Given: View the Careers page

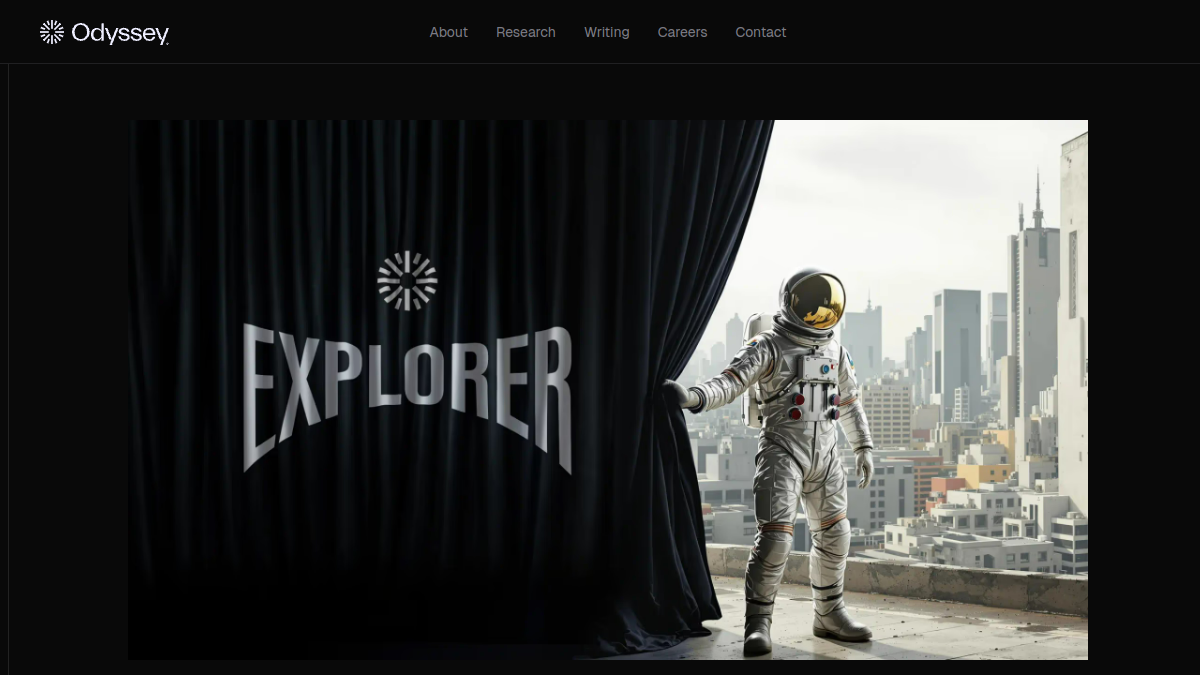Looking at the screenshot, I should (x=682, y=32).
